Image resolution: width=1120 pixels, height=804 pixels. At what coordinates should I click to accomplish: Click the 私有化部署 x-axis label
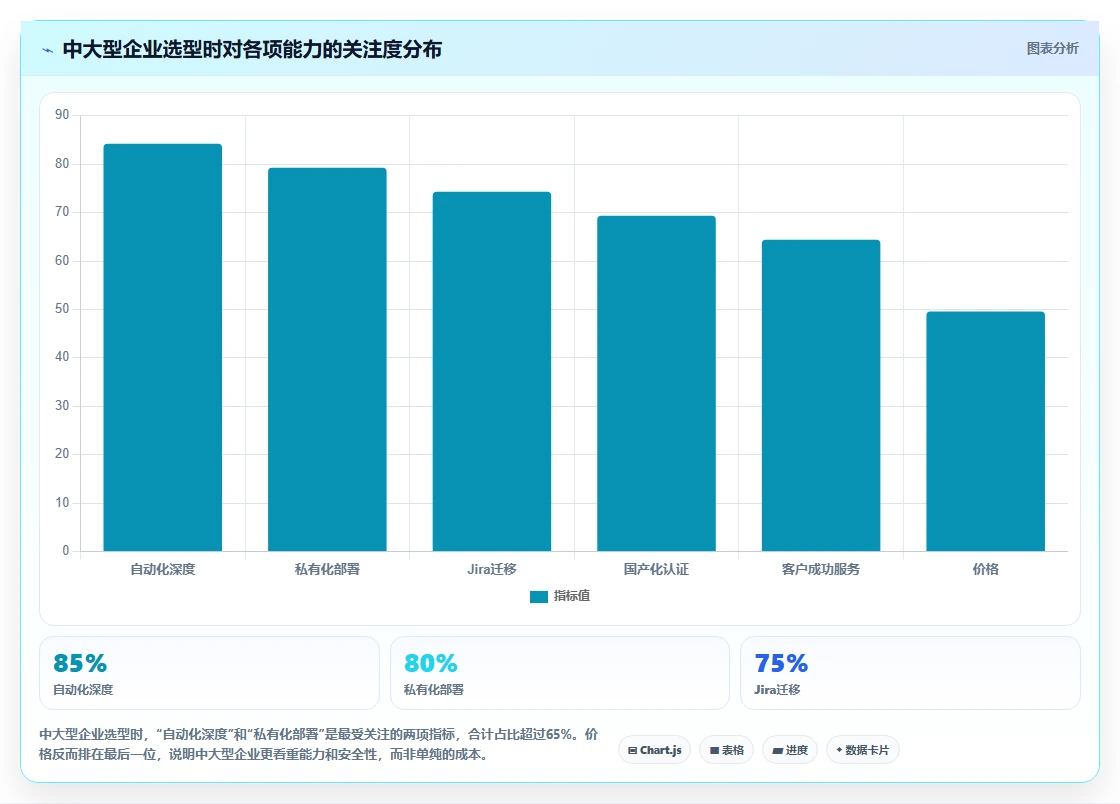coord(327,569)
